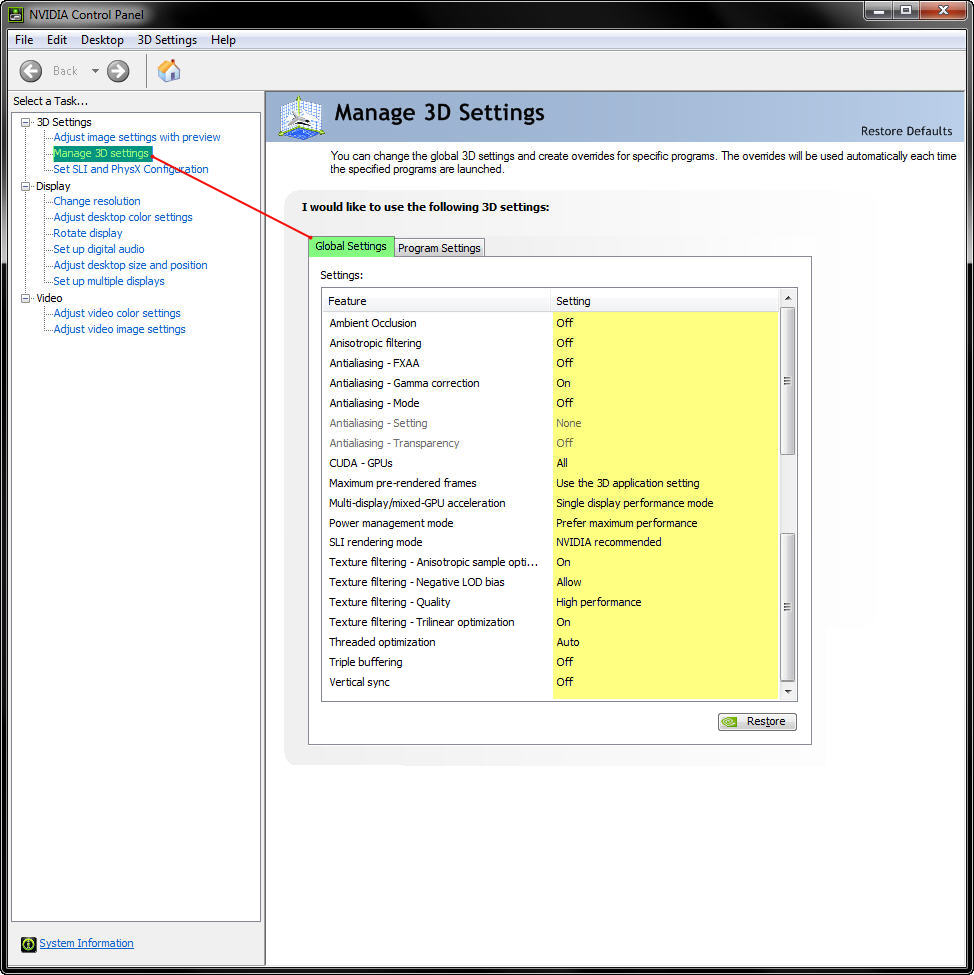Open Change resolution task
Viewport: 974px width, 975px height.
point(97,201)
